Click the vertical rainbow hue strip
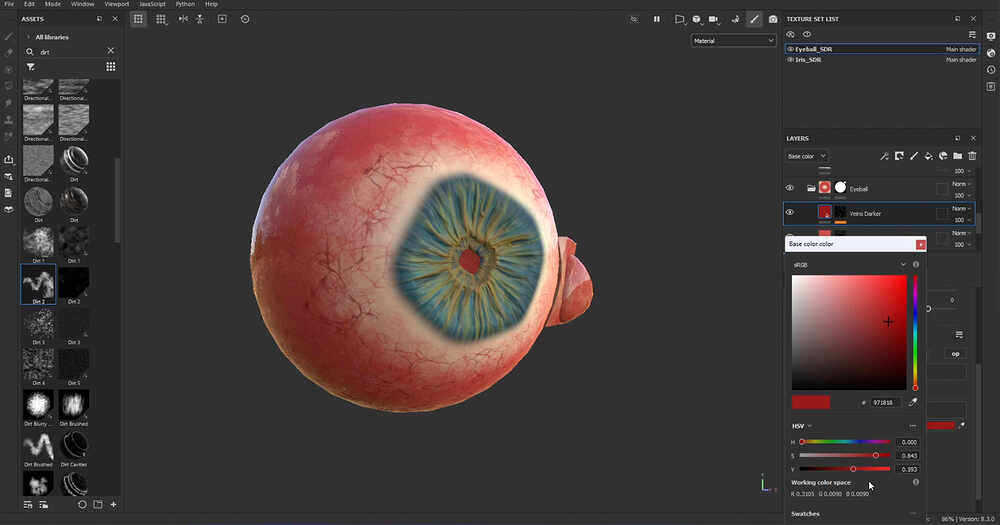Screen dimensions: 1000x525 pos(915,332)
